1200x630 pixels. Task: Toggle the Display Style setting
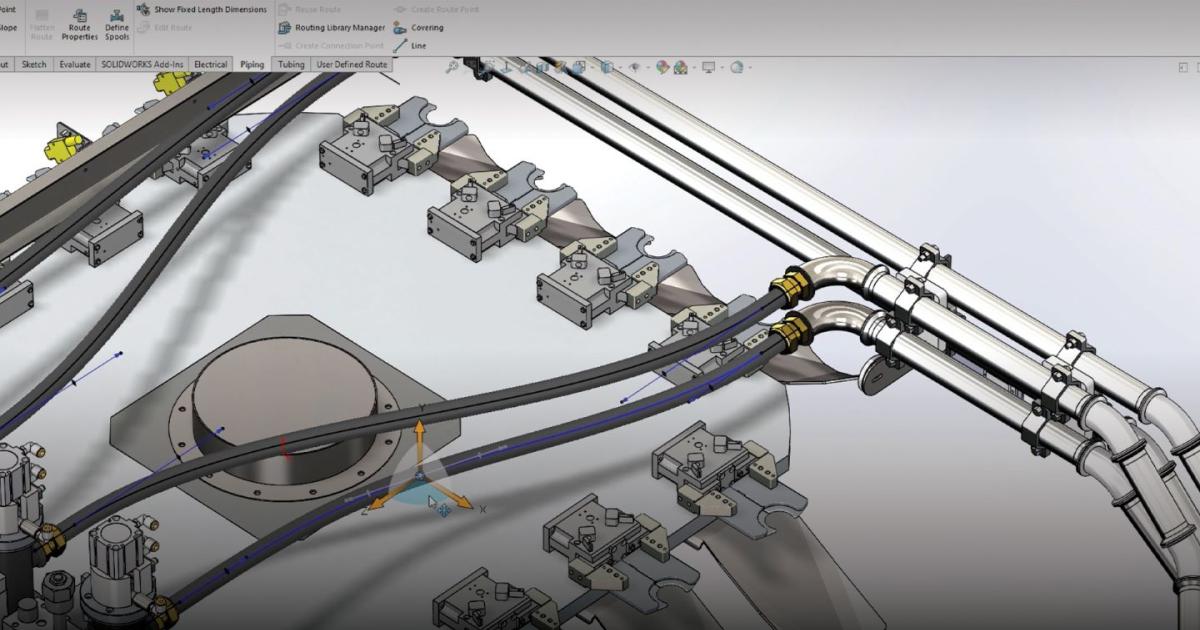pos(607,68)
